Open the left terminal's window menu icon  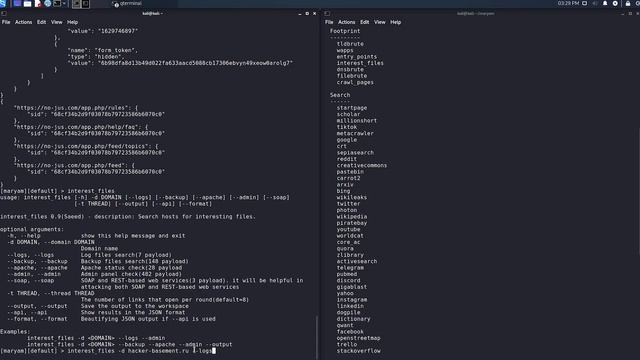pos(4,13)
